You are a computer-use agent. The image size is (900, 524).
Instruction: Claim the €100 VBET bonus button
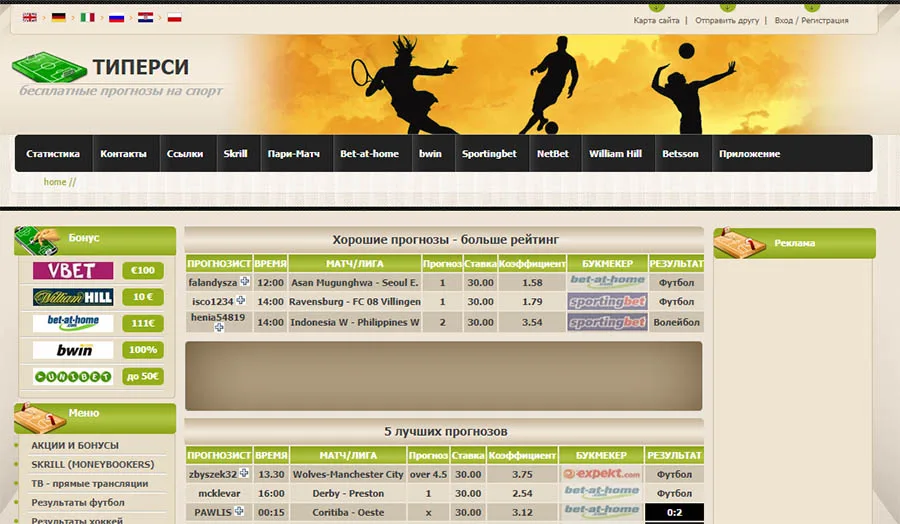click(143, 270)
